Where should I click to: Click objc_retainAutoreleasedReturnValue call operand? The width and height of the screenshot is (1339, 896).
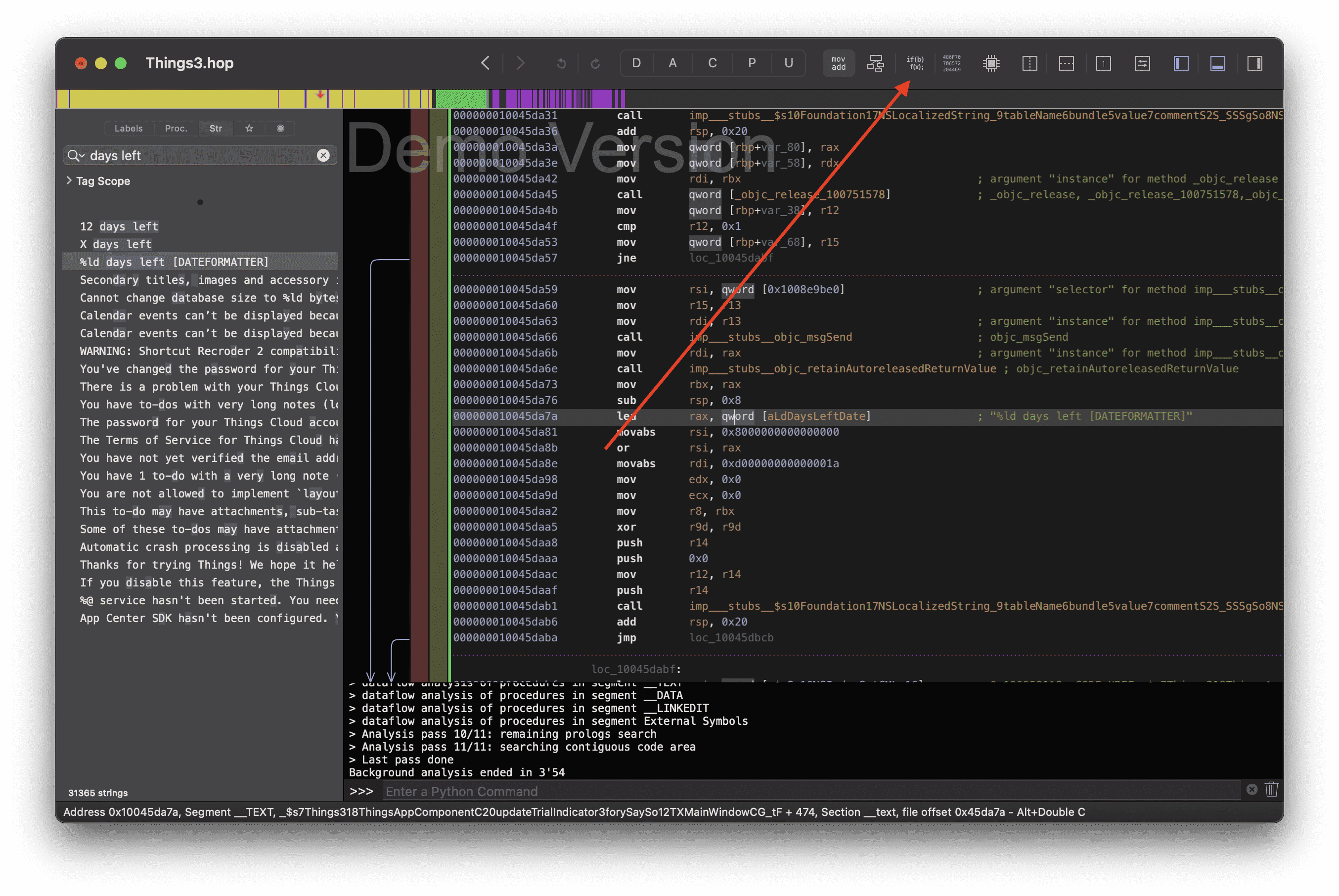pyautogui.click(x=843, y=368)
